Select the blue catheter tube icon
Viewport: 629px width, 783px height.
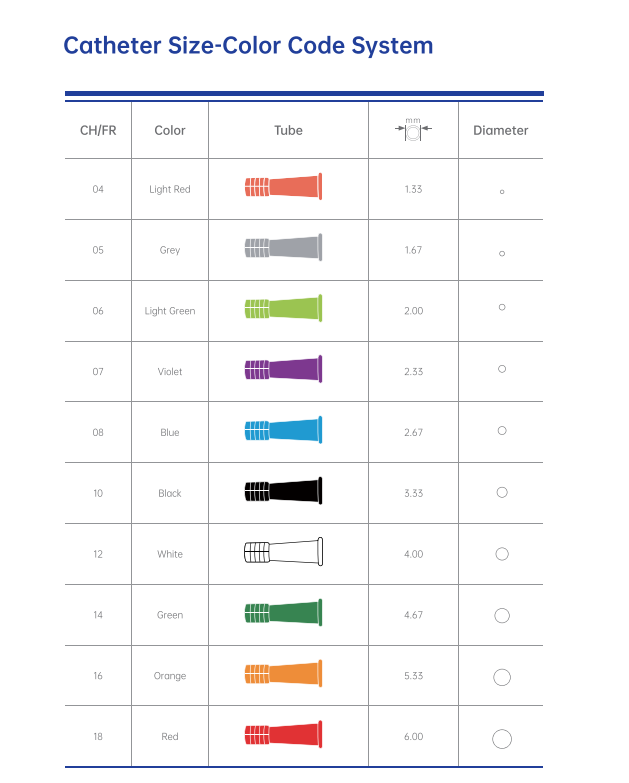[x=284, y=431]
